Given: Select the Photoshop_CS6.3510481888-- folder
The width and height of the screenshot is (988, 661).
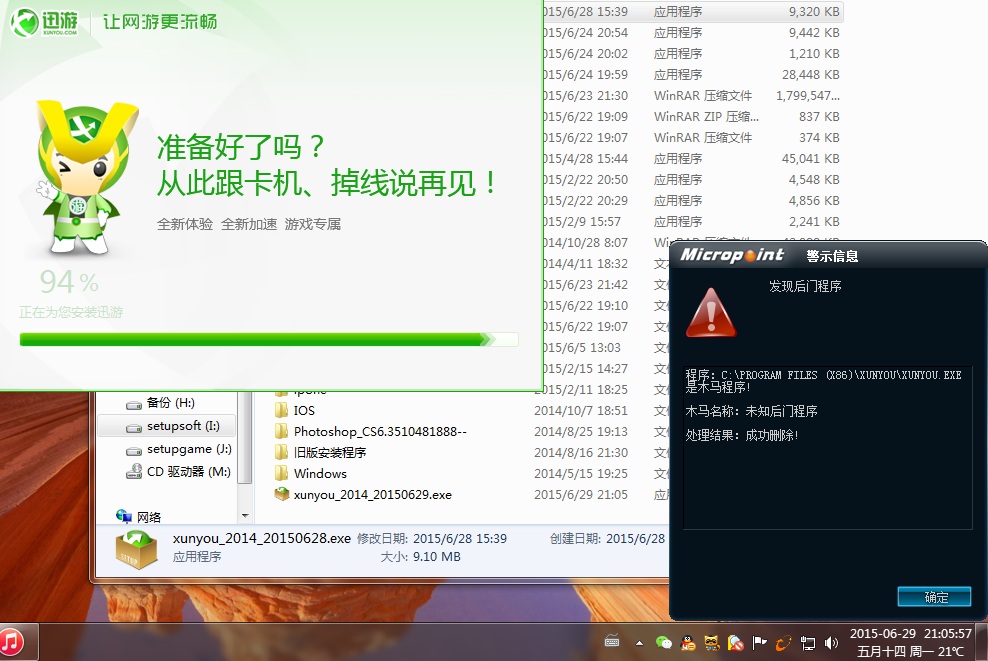Looking at the screenshot, I should tap(380, 432).
